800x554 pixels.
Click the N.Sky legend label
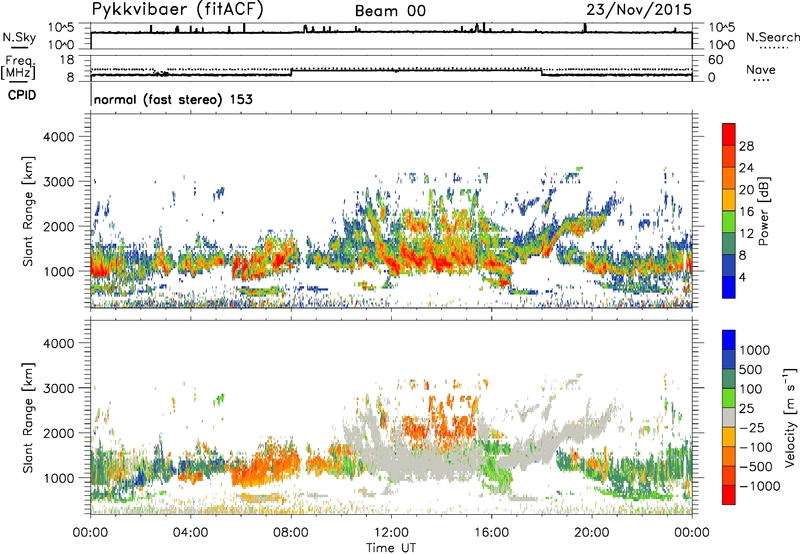(x=19, y=37)
